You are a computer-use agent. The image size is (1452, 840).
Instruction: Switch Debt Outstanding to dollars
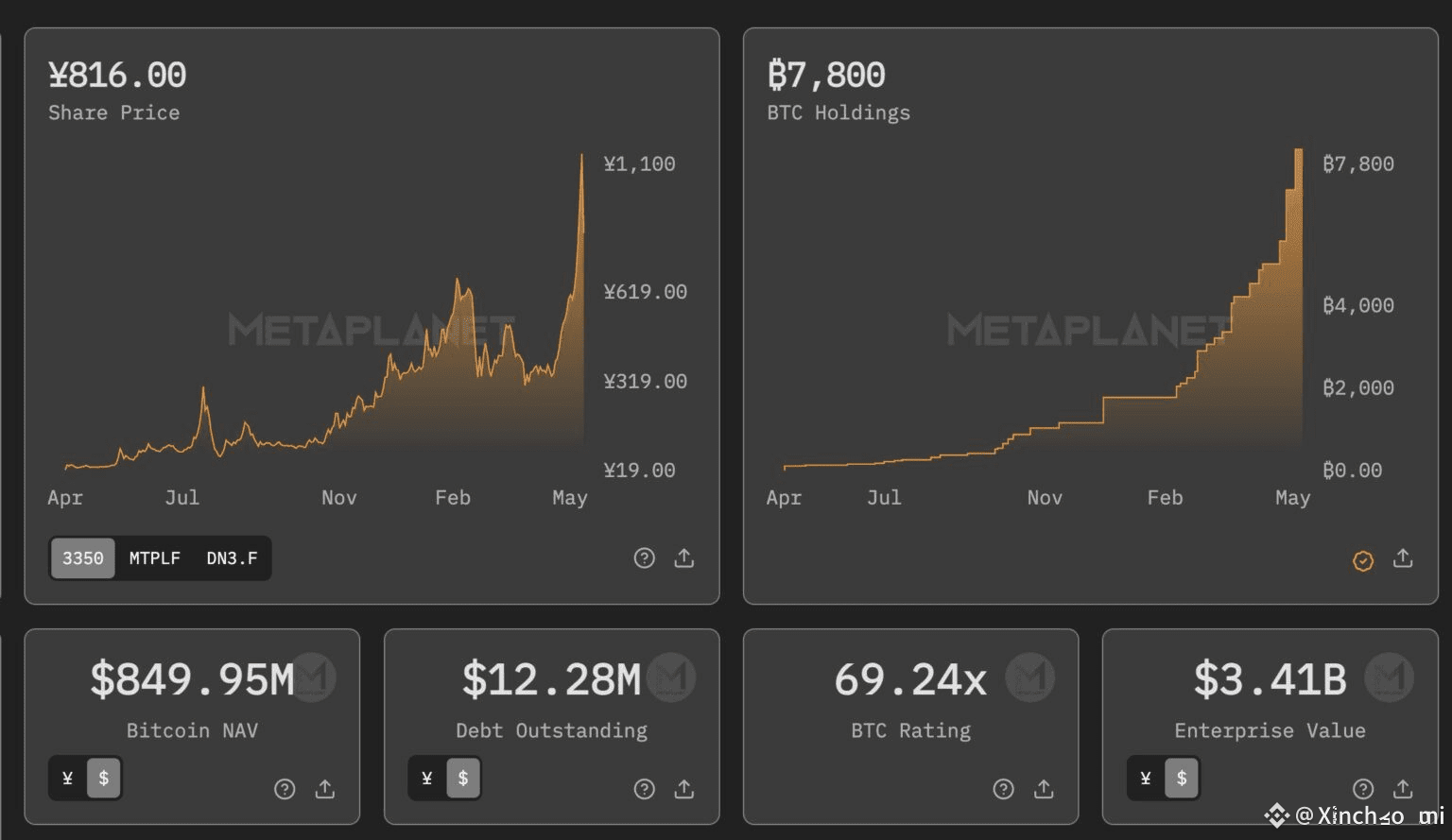pos(463,779)
